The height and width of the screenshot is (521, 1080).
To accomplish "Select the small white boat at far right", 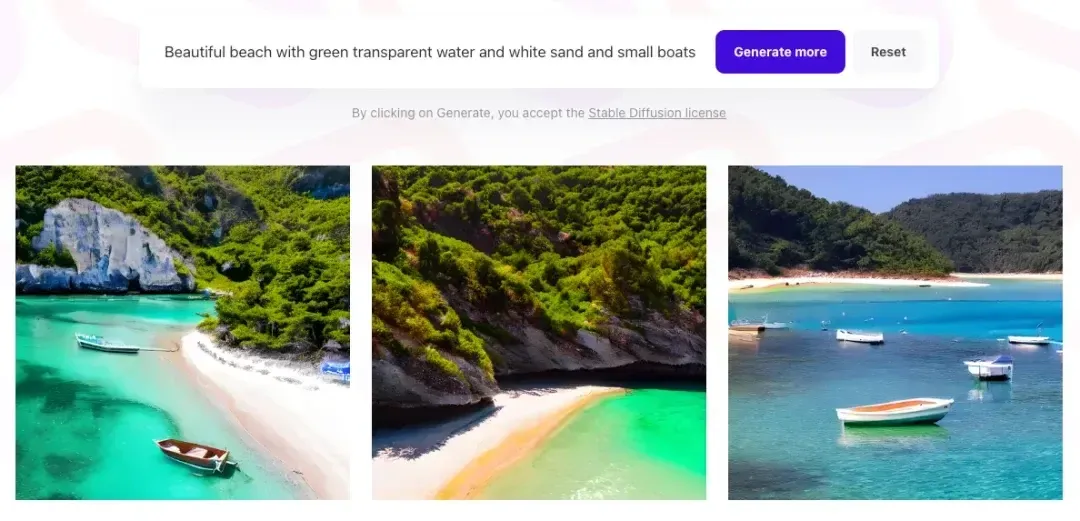I will (1029, 340).
